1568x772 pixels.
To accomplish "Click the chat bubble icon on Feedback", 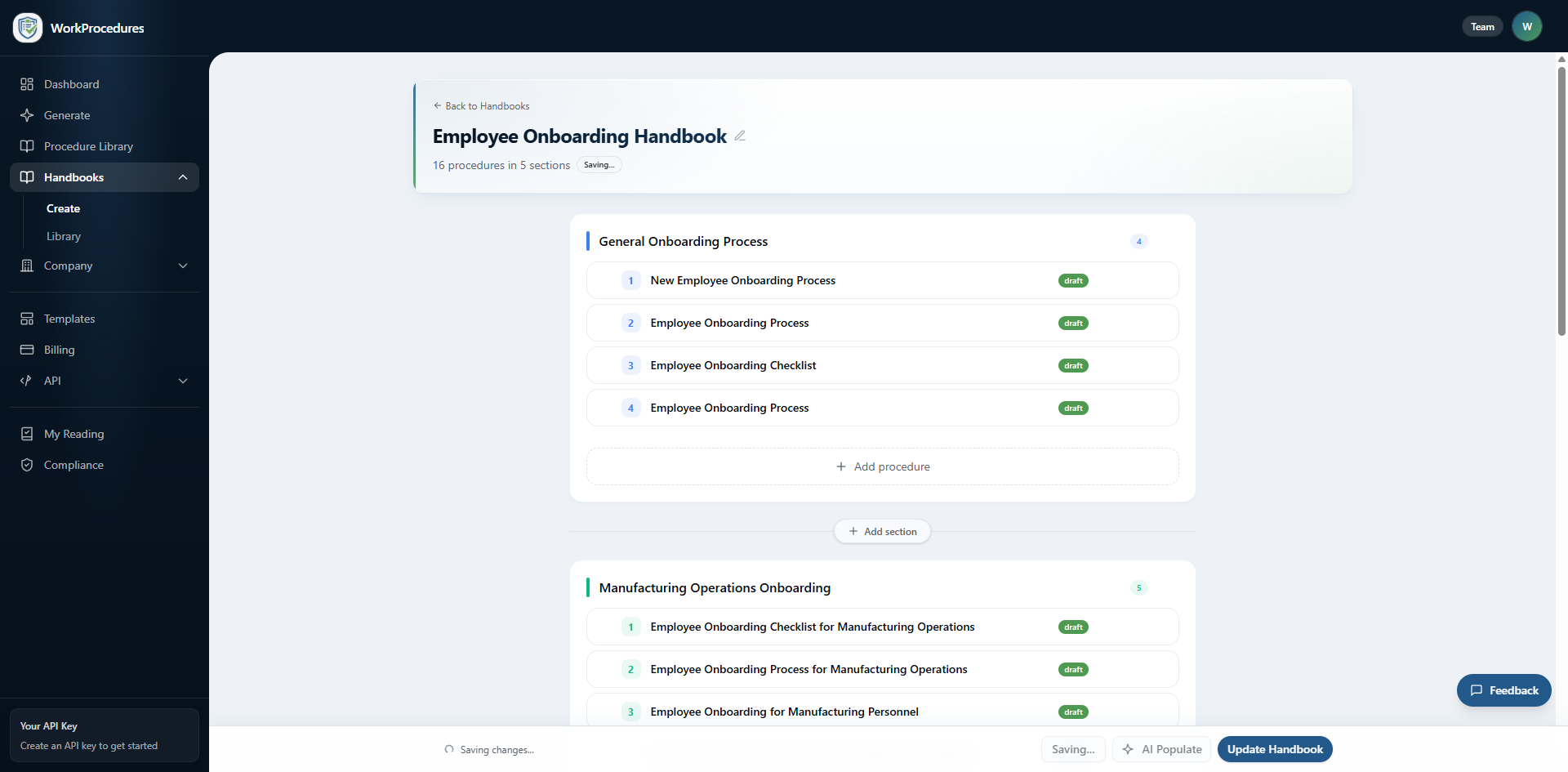I will click(1477, 690).
